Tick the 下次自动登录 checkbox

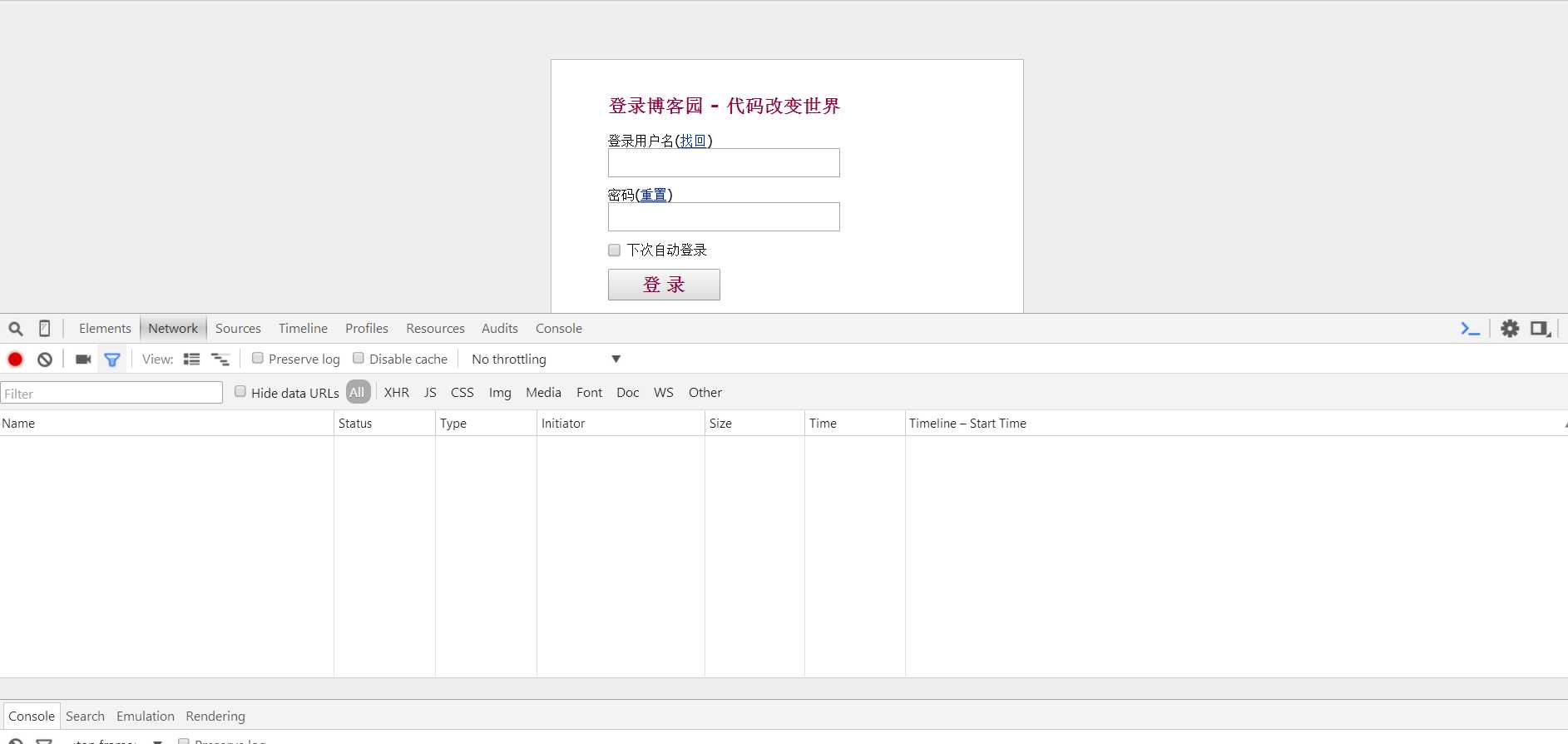pos(615,250)
